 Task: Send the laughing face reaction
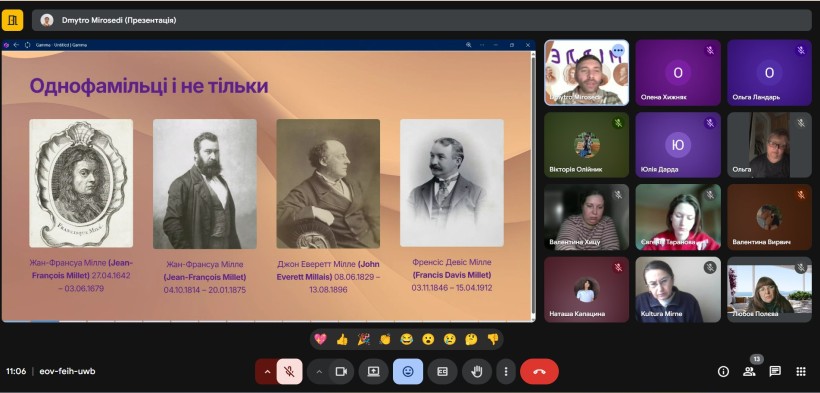tap(406, 339)
